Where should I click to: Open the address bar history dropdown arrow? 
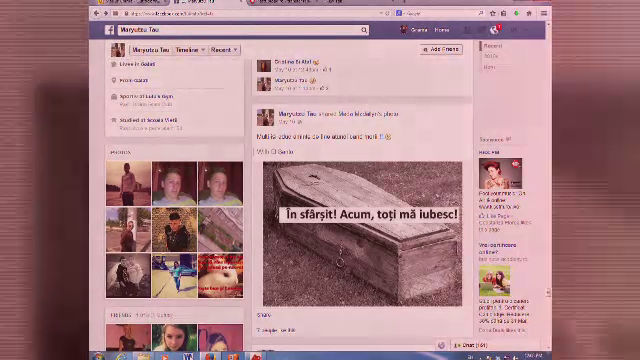(381, 13)
